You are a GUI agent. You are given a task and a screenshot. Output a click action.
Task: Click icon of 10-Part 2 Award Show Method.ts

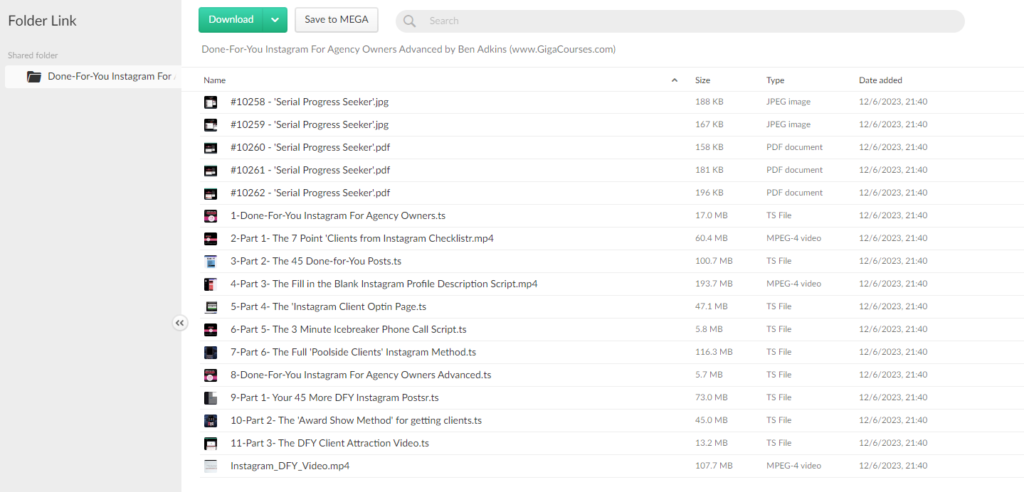coord(210,420)
